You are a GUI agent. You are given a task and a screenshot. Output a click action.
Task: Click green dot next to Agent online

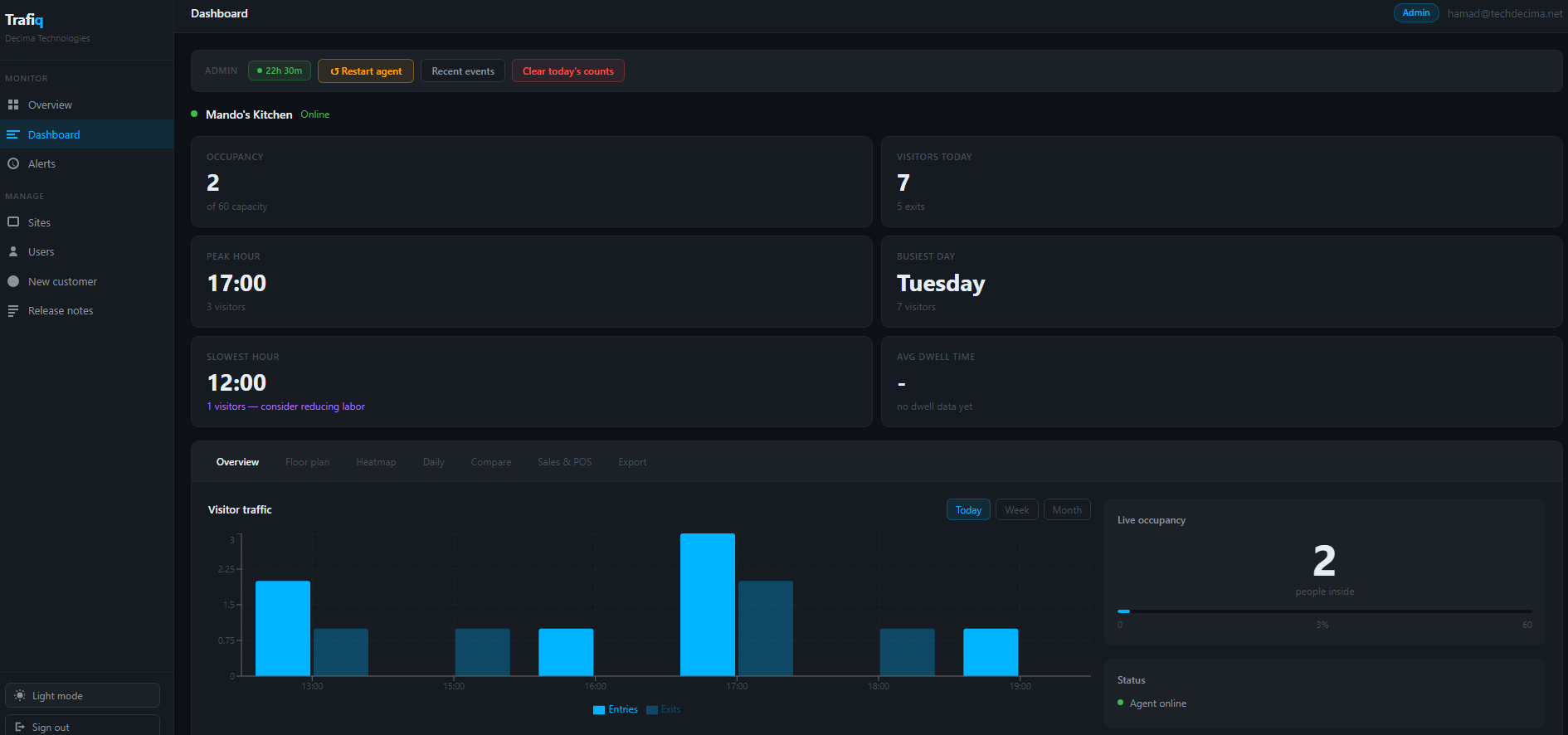click(x=1121, y=703)
